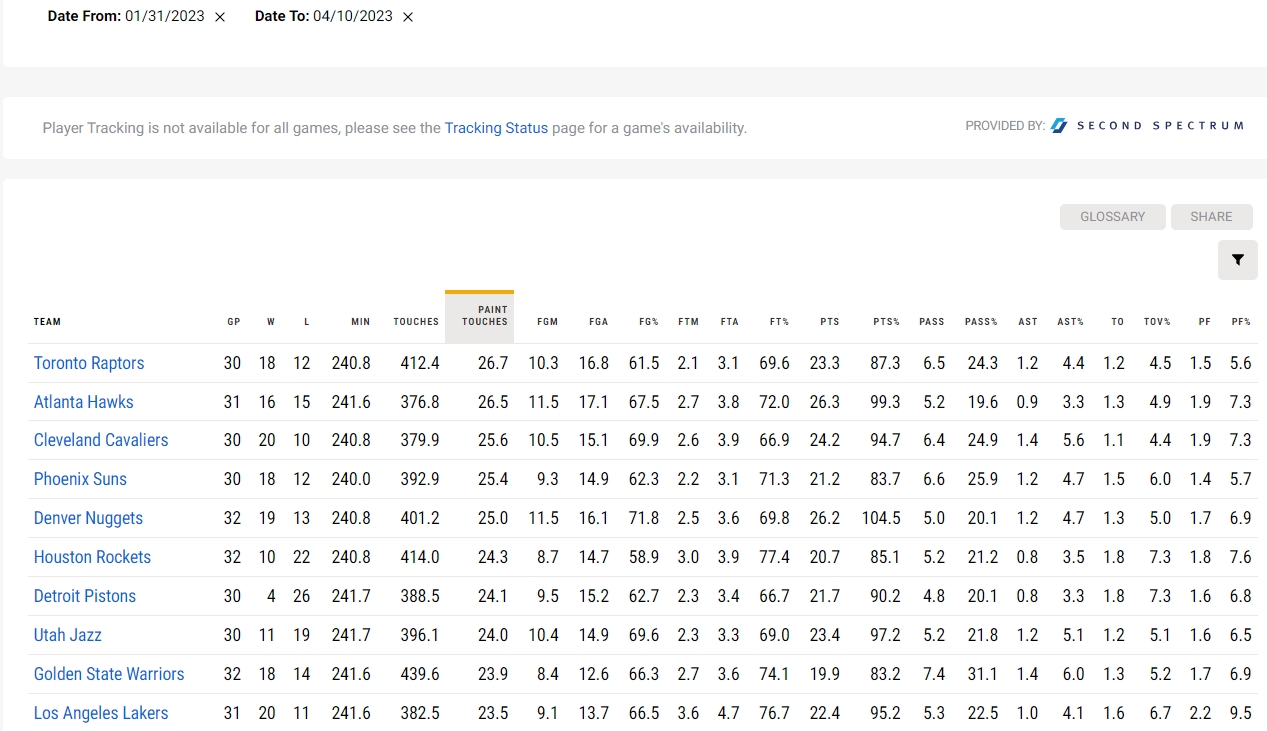Select the Date To 04/10/2023 filter label
Viewport: 1267px width, 731px height.
324,17
